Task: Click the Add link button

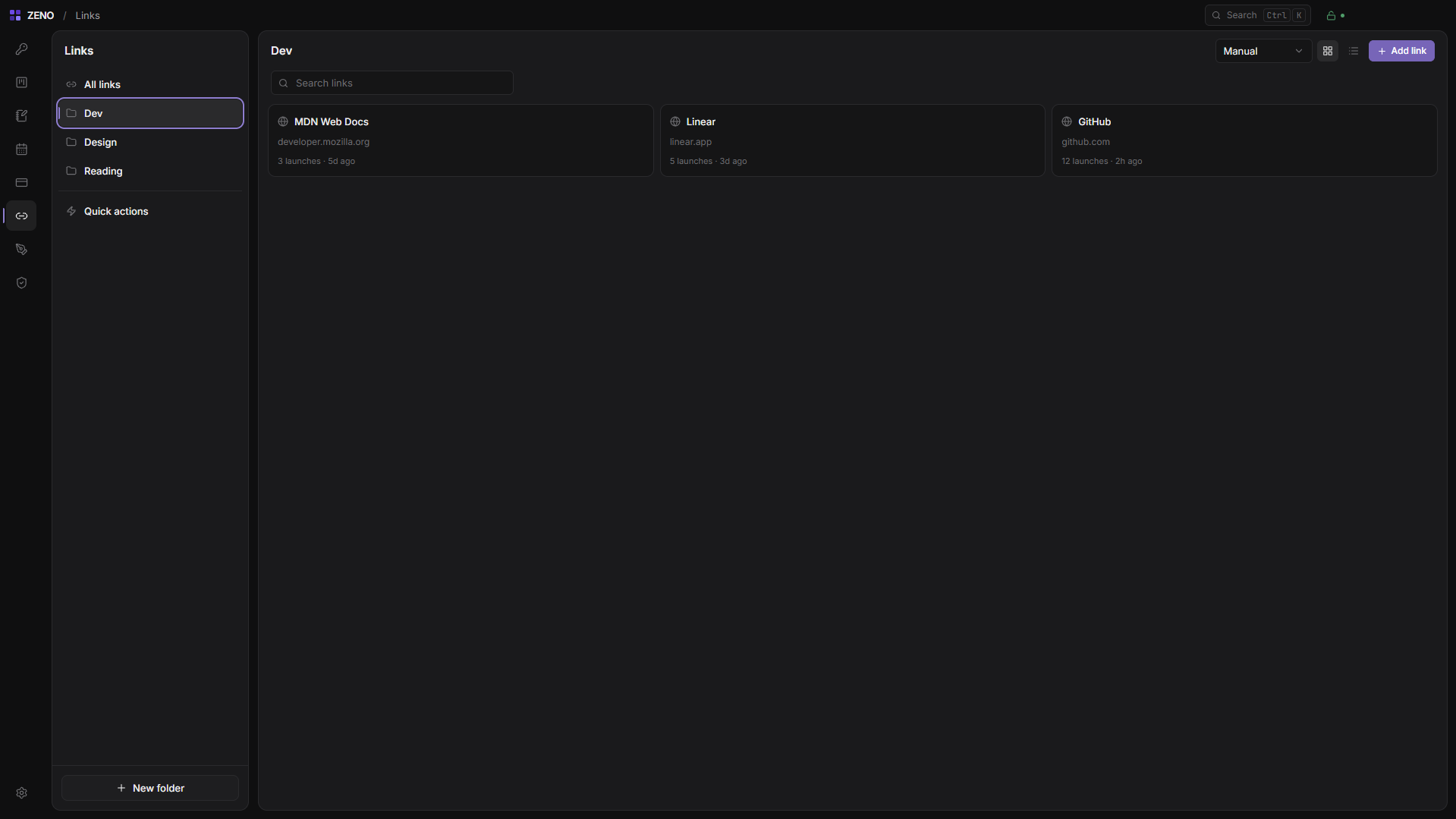Action: (1401, 51)
